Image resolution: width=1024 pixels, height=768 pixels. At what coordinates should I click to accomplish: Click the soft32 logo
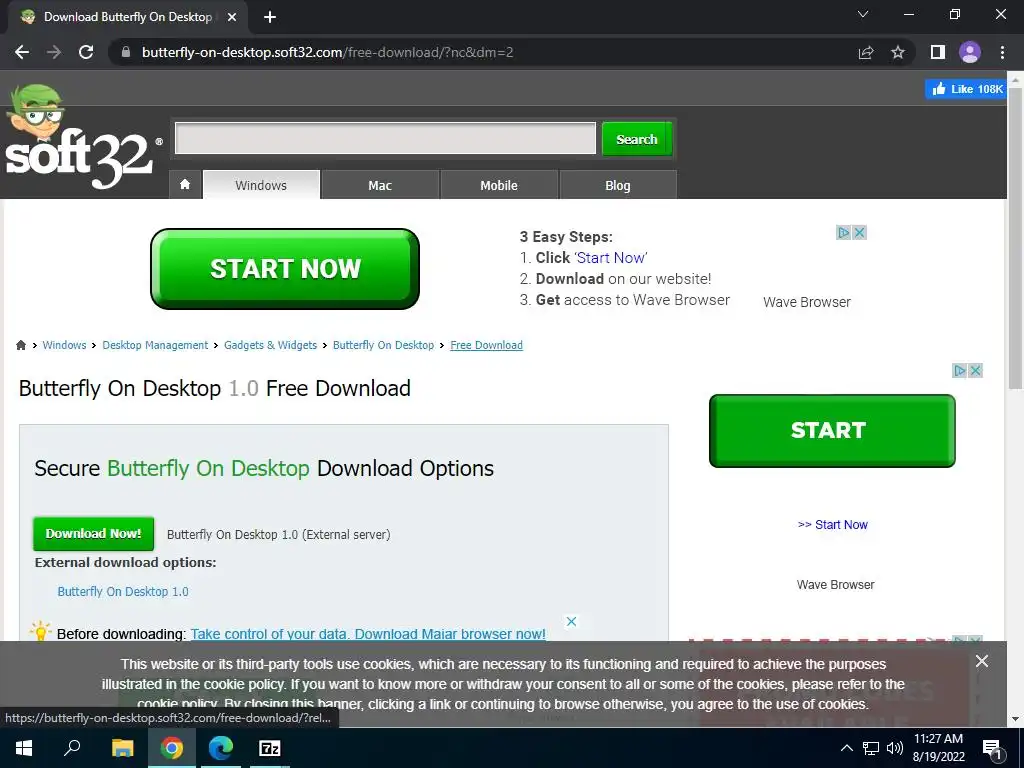point(82,138)
